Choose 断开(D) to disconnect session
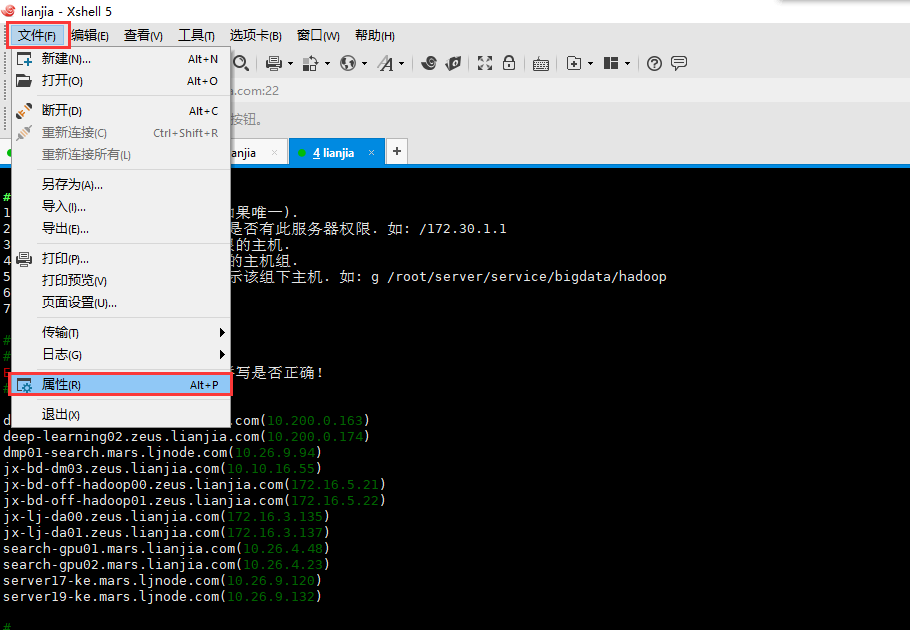 coord(121,111)
